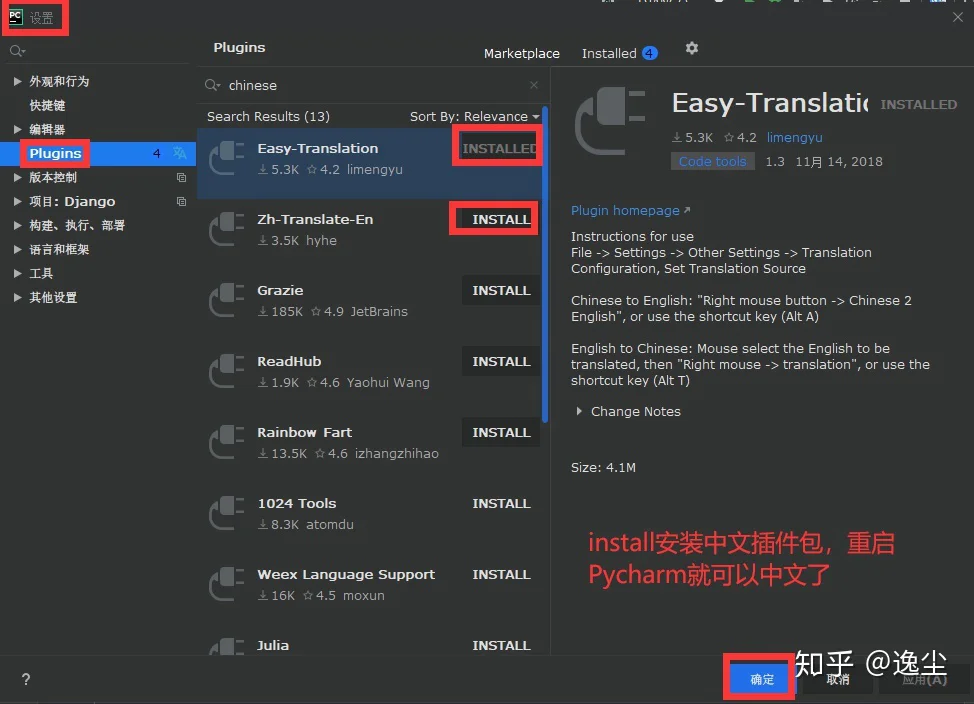Click the help question mark icon
This screenshot has height=704, width=974.
pos(25,679)
